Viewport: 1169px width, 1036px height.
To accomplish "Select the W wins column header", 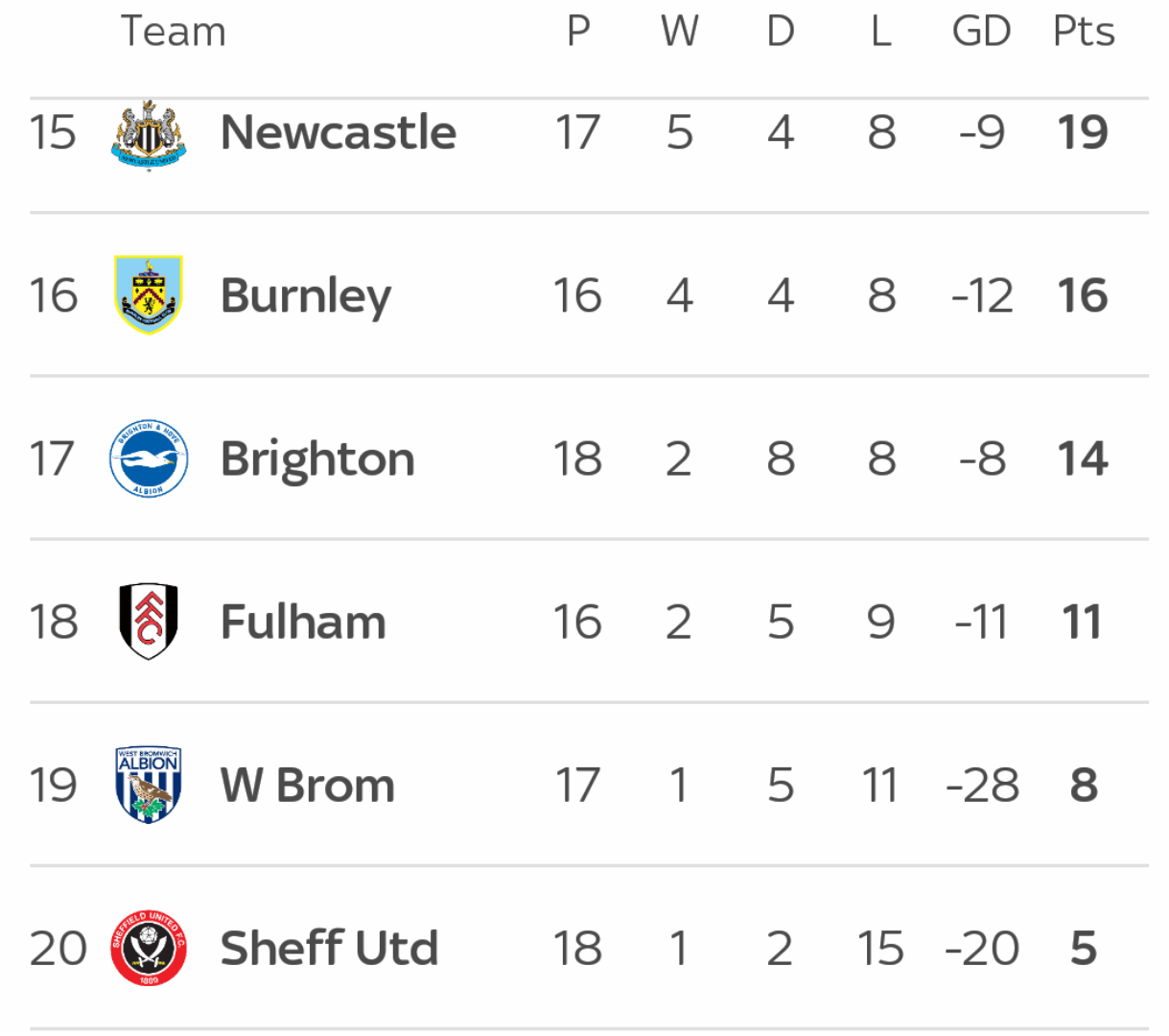I will (679, 32).
